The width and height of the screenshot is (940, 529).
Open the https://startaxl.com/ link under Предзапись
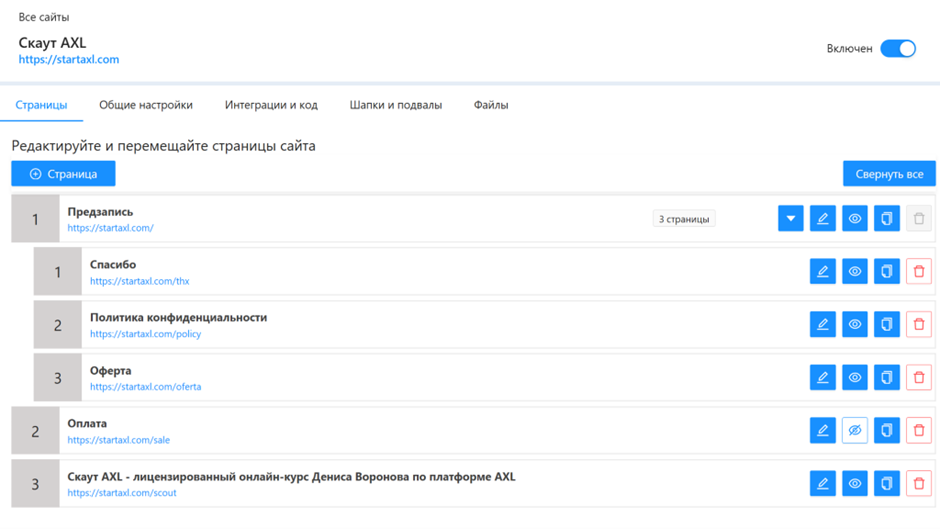point(110,228)
